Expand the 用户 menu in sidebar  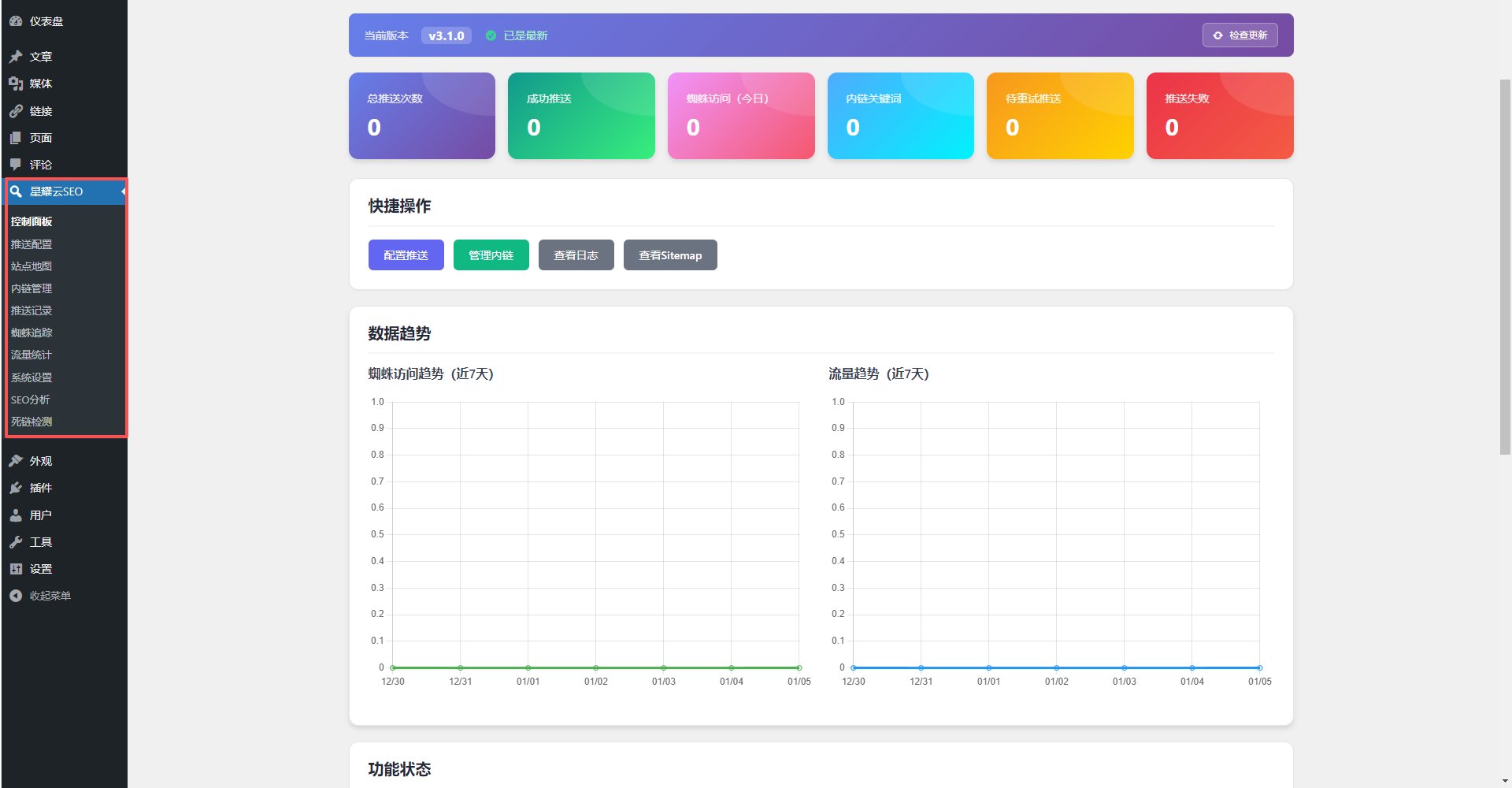point(40,515)
